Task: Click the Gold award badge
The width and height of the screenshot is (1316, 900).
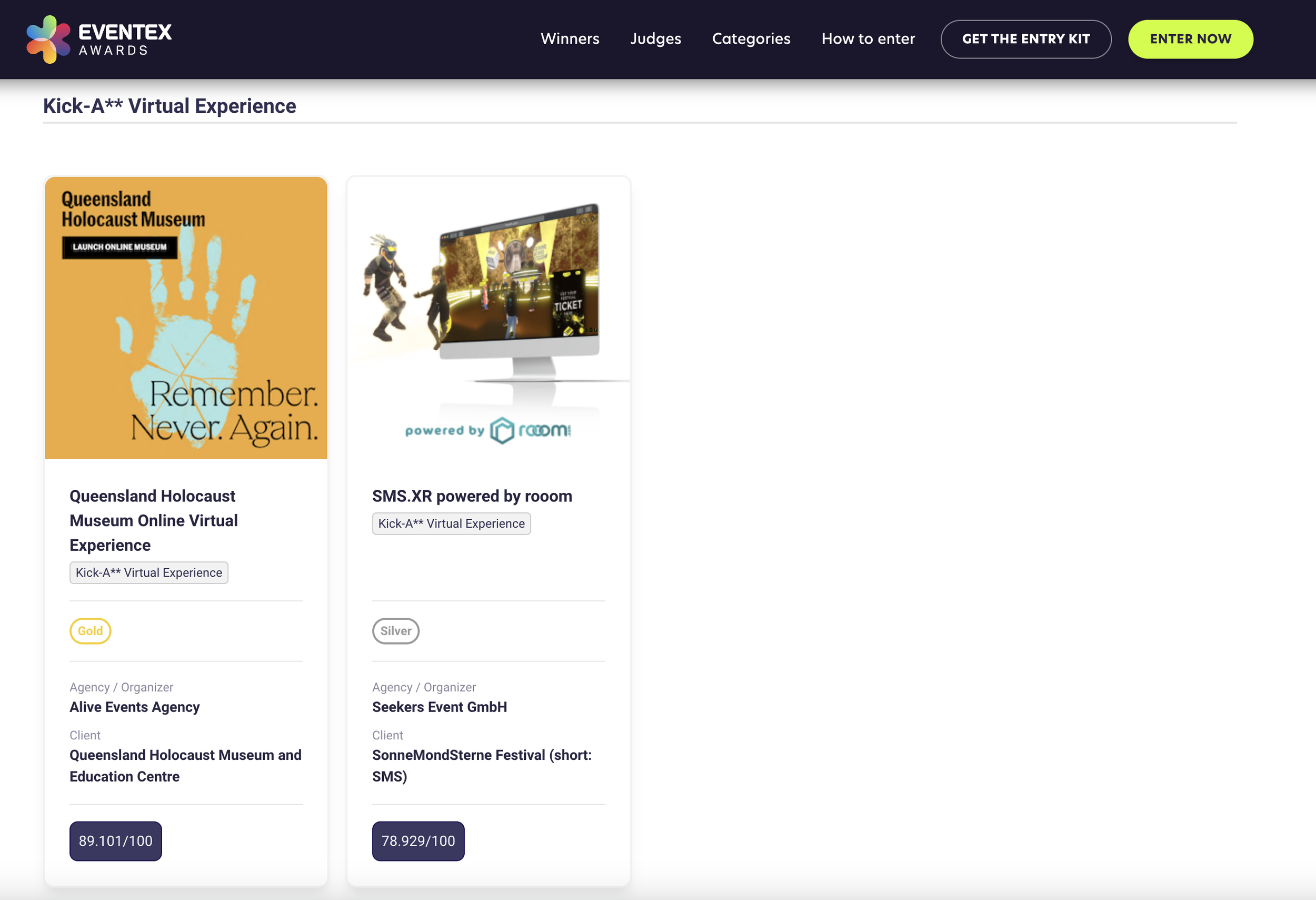Action: point(90,630)
